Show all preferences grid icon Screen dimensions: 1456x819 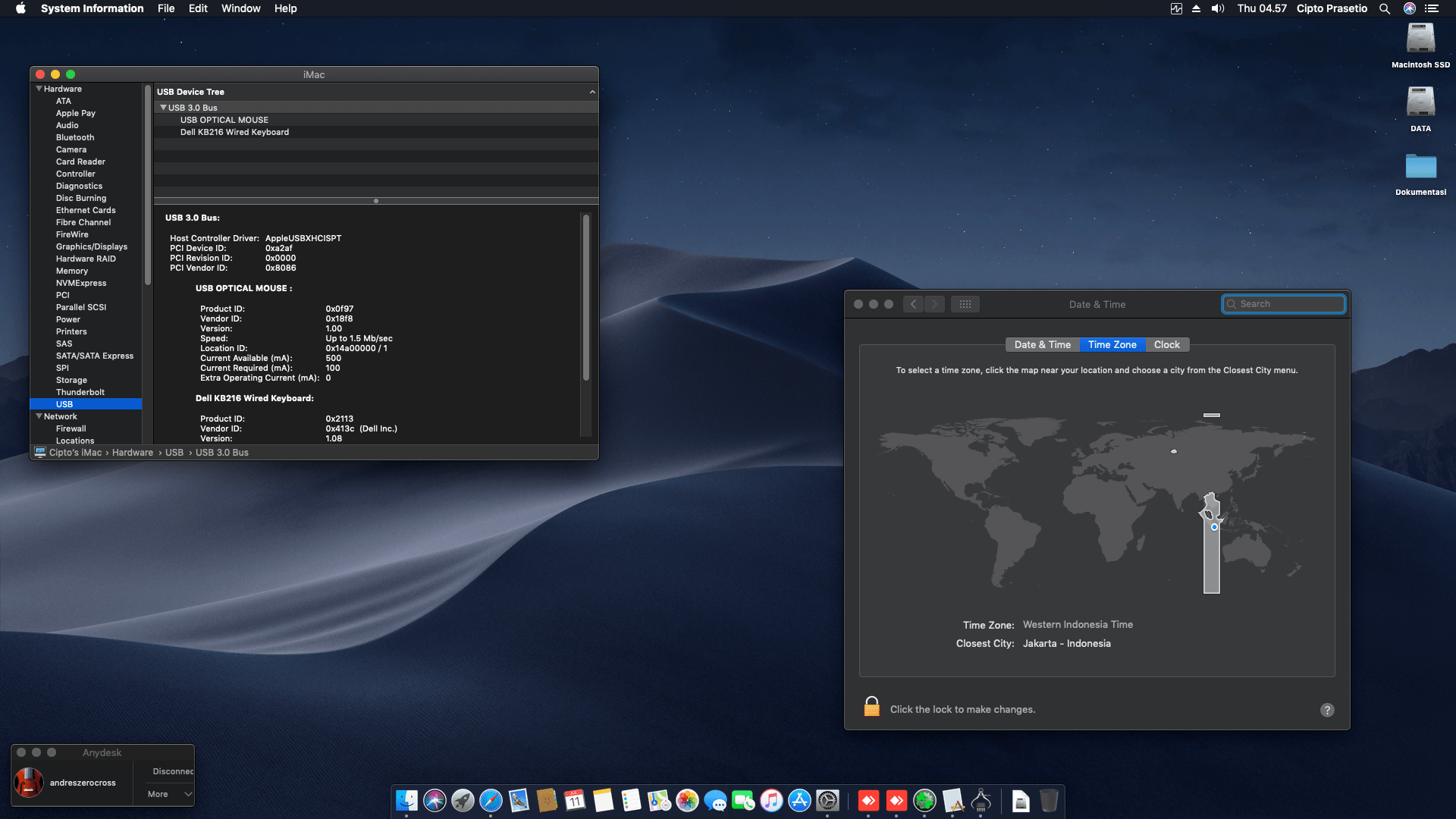pyautogui.click(x=965, y=304)
